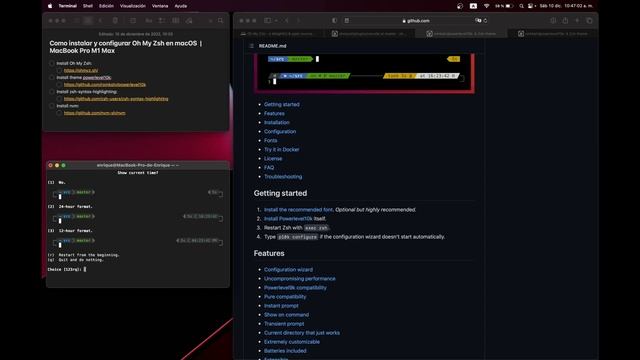The image size is (640, 360).
Task: Open the Apple menu
Action: click(50, 6)
